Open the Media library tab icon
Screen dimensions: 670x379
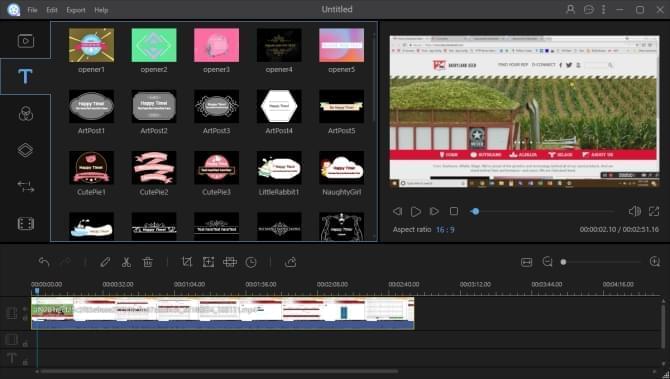[x=26, y=41]
